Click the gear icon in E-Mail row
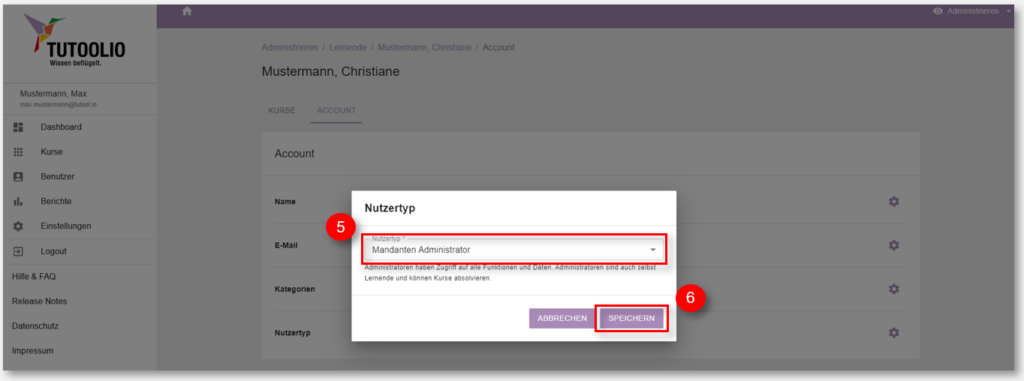Screen dimensions: 1024x381 pyautogui.click(x=894, y=245)
